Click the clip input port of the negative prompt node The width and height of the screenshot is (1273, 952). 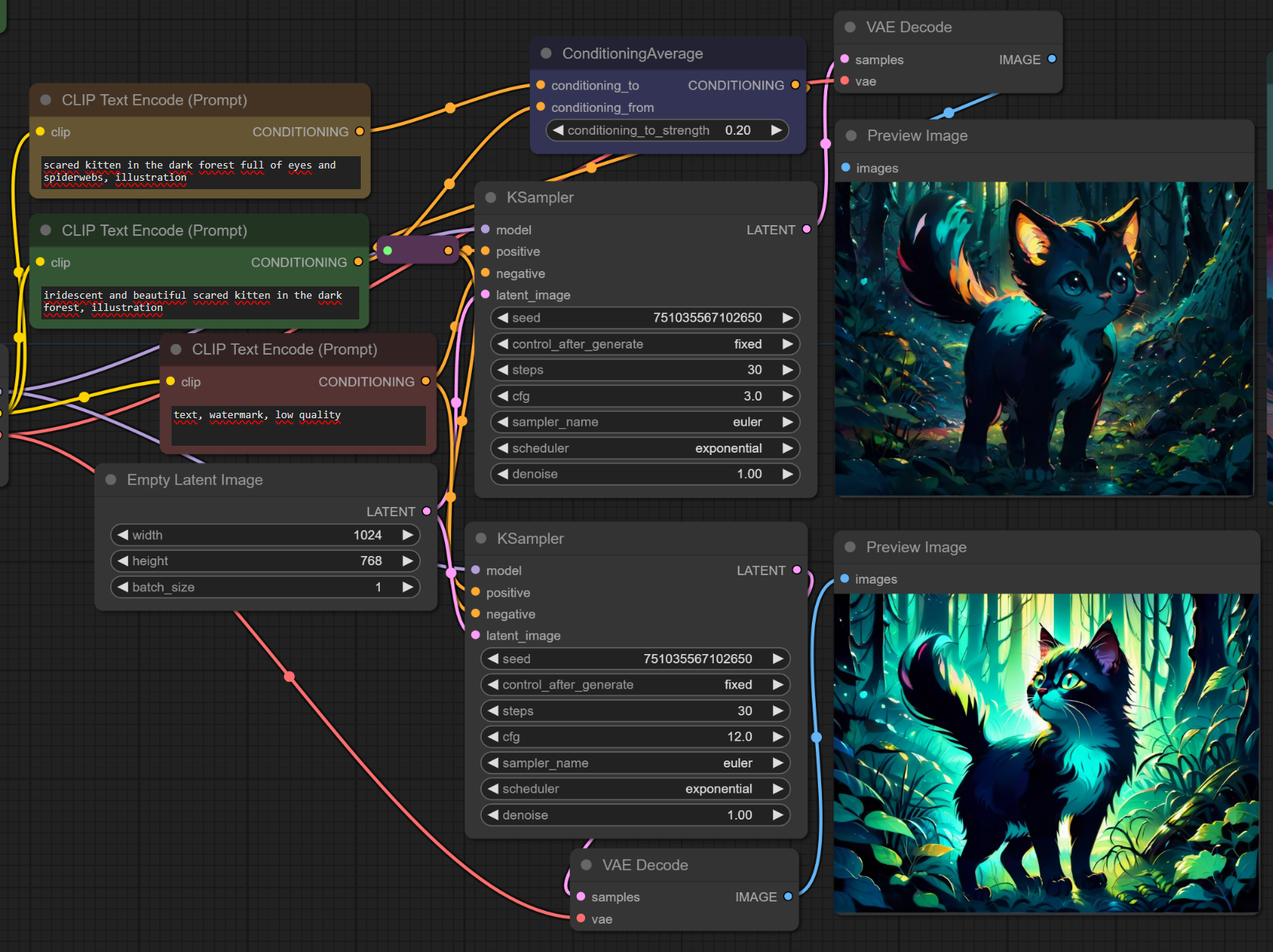171,381
